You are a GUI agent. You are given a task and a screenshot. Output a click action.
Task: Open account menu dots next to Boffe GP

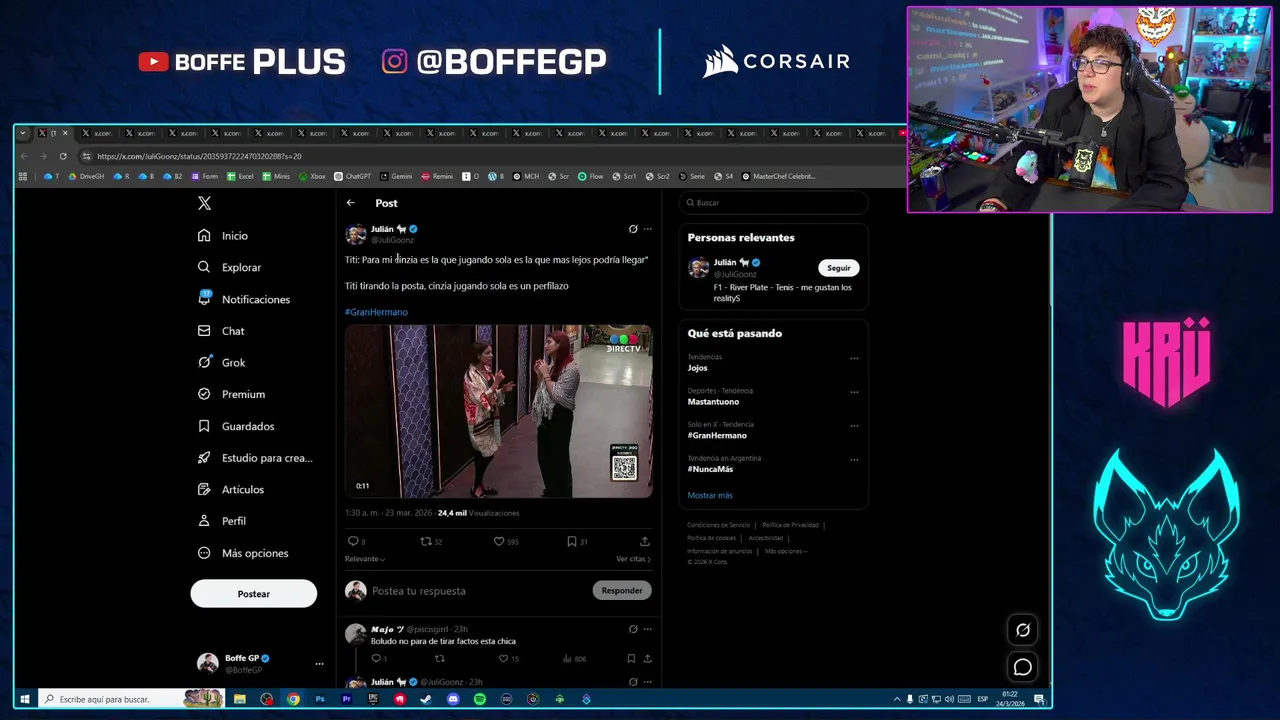319,664
